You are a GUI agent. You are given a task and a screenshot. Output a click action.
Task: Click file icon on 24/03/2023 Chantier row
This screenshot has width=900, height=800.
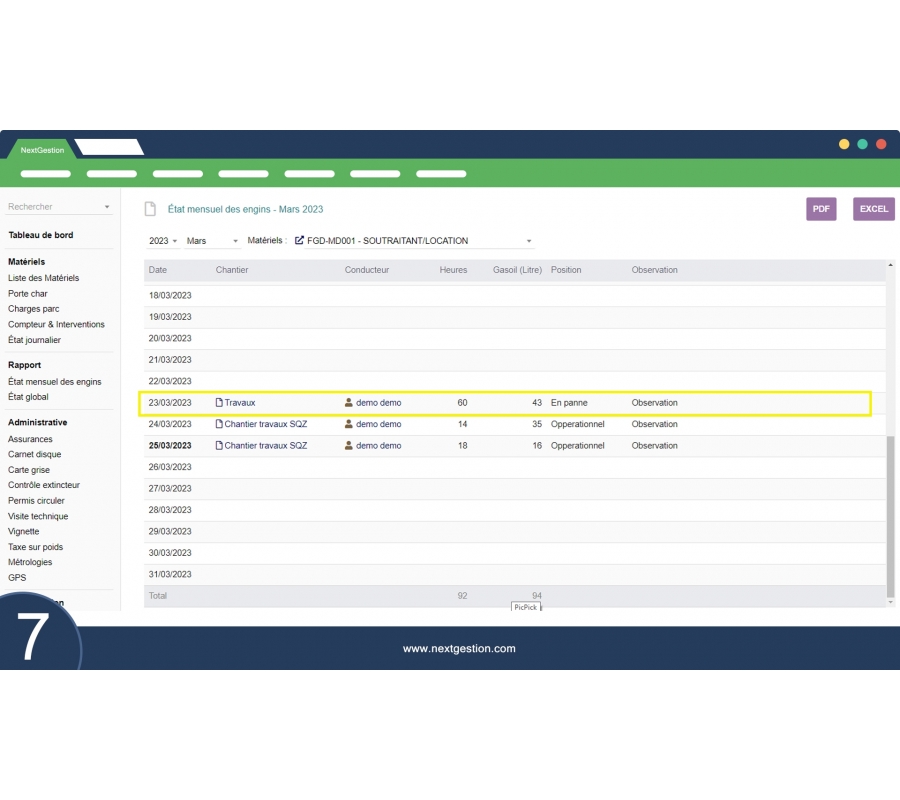(x=219, y=424)
